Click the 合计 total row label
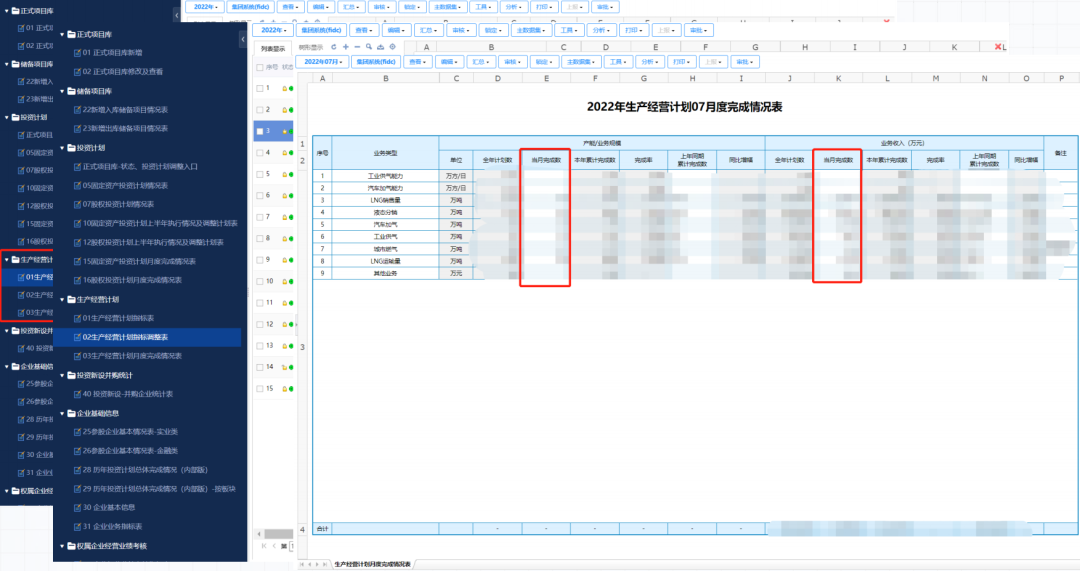 (322, 529)
